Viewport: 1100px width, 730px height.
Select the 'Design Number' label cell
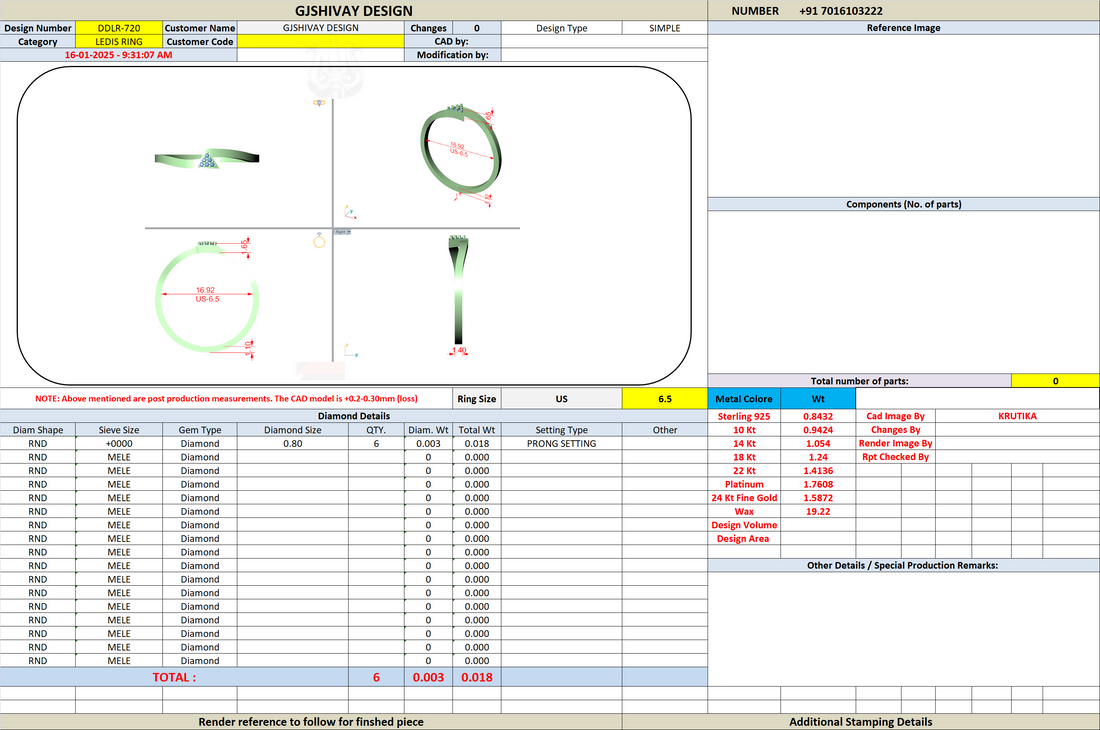pos(38,28)
